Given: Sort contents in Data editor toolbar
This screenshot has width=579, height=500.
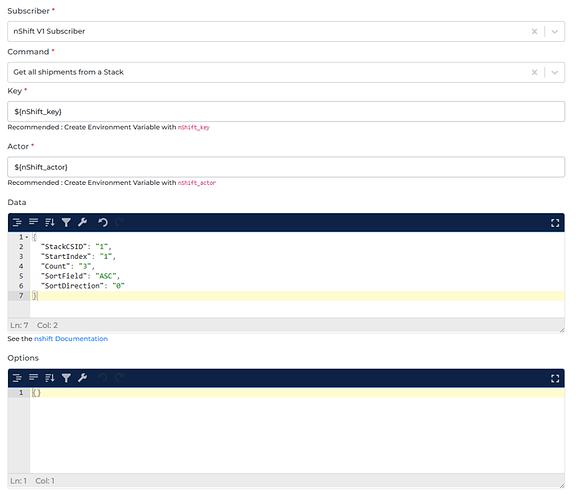Looking at the screenshot, I should (50, 222).
